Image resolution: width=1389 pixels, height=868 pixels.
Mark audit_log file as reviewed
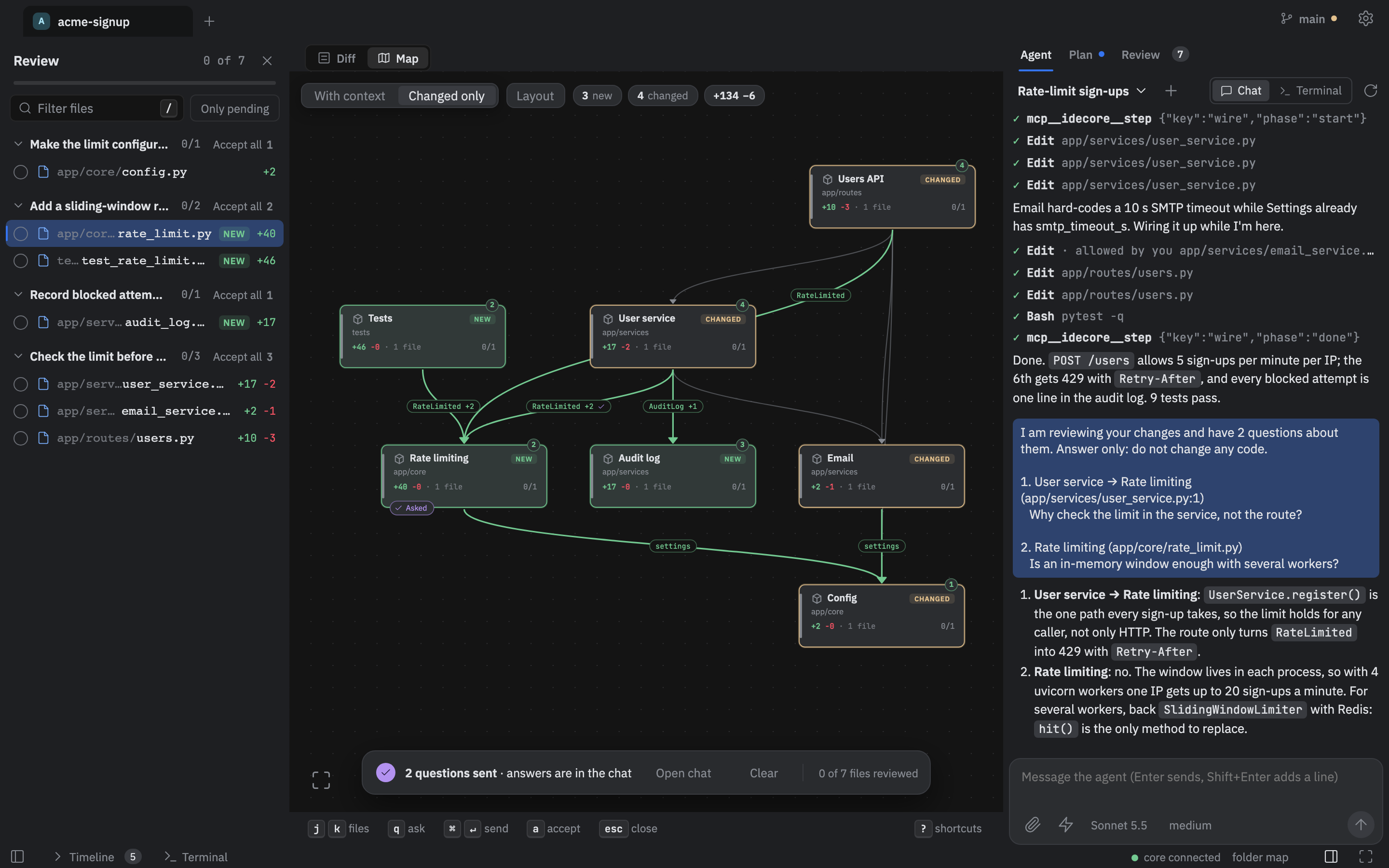[21, 323]
